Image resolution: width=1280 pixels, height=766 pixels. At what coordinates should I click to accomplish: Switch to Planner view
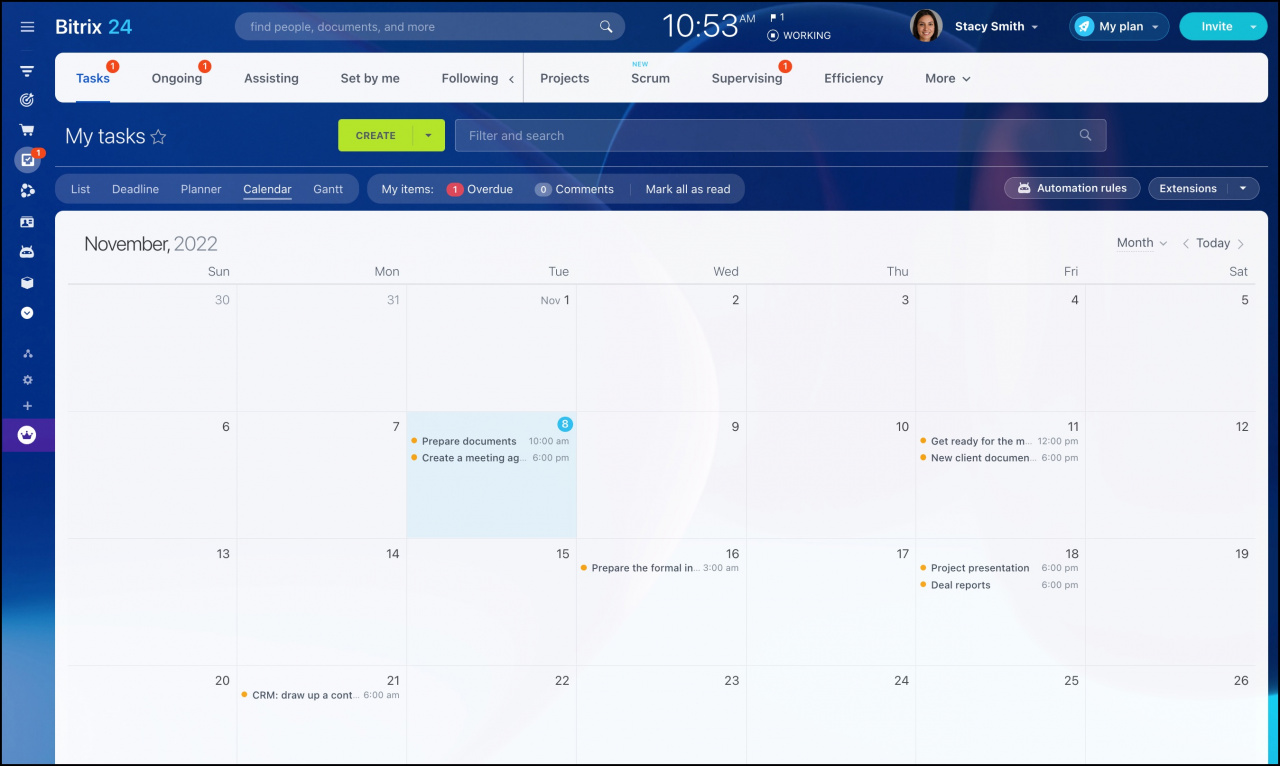pyautogui.click(x=201, y=189)
